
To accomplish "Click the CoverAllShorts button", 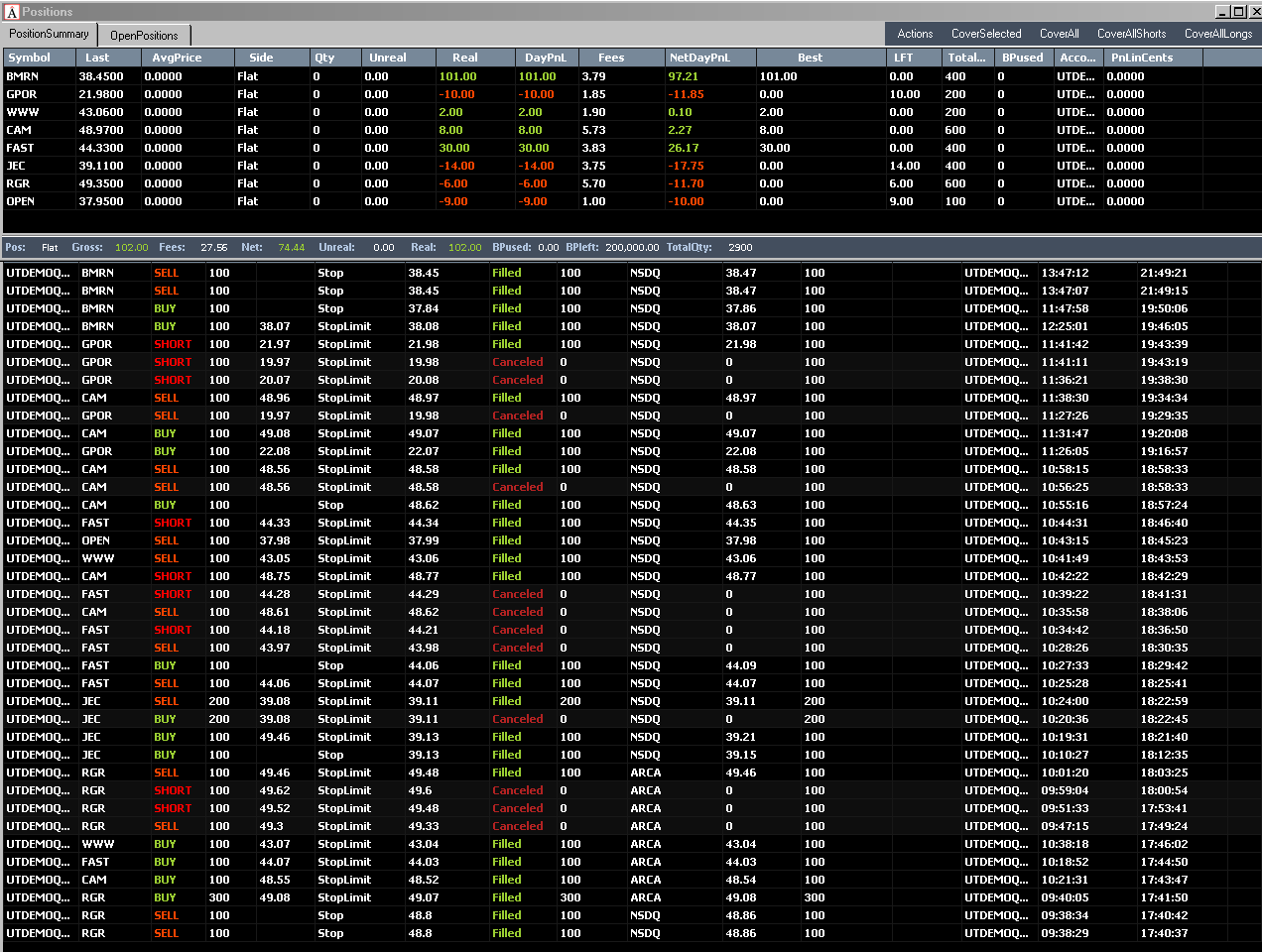I will click(1131, 34).
